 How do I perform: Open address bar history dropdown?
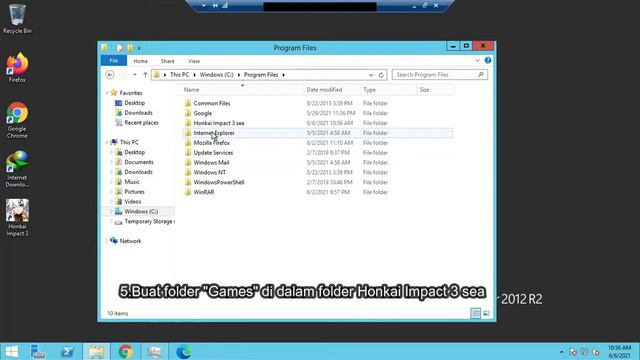pos(371,75)
